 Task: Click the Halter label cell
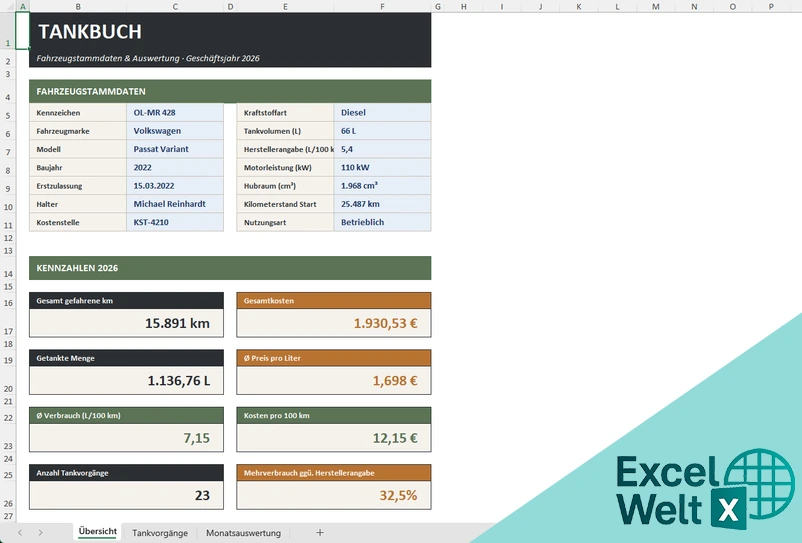78,204
